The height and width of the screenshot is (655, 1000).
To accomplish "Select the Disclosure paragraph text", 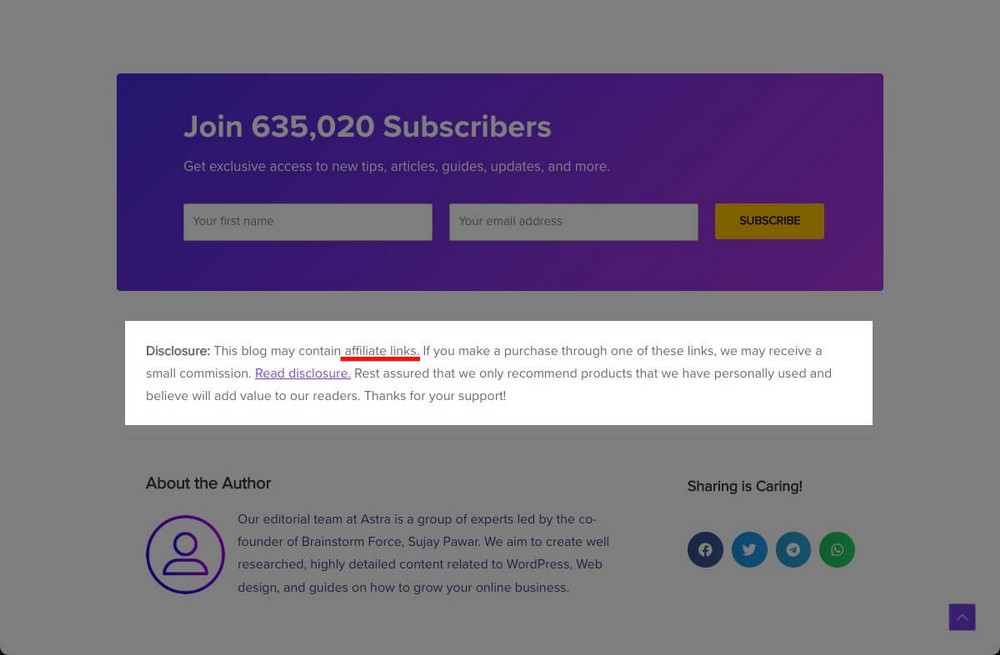I will pos(485,373).
